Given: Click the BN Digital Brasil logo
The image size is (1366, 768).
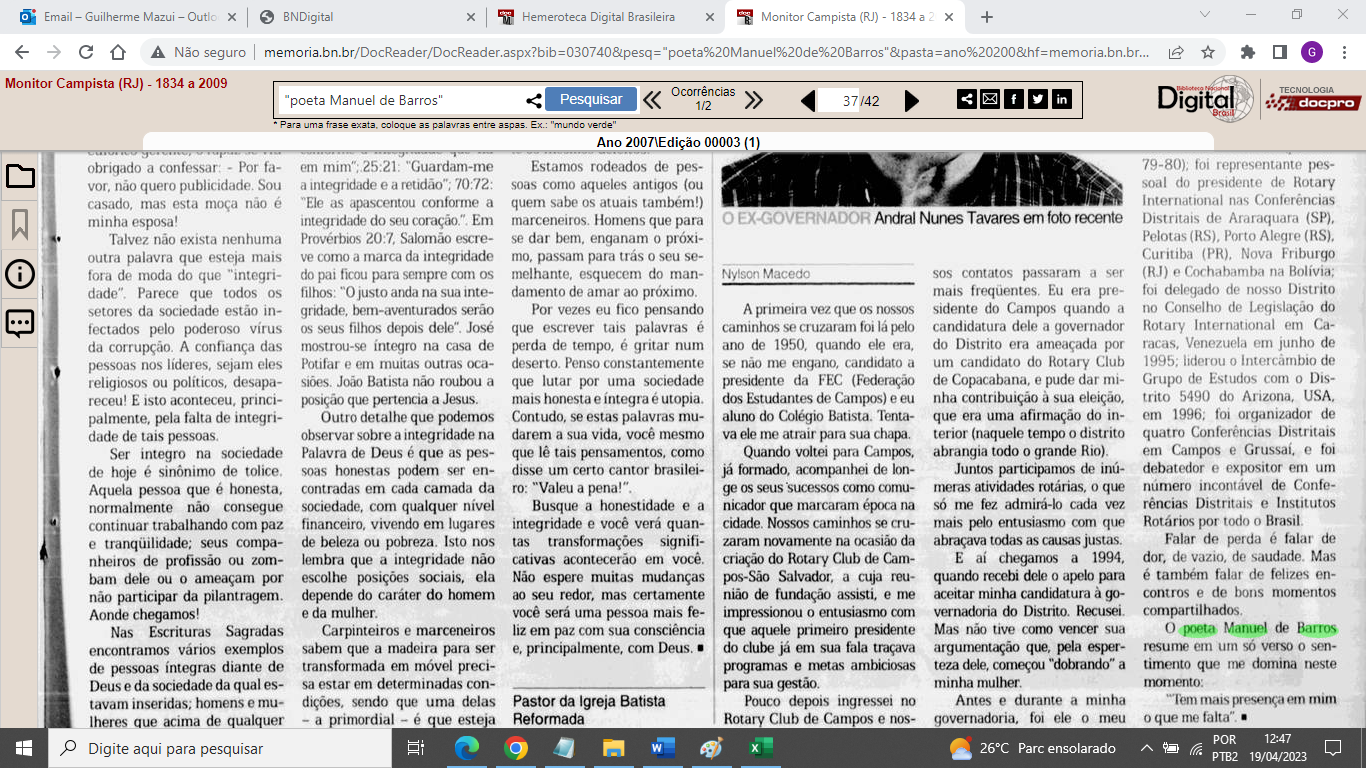Looking at the screenshot, I should tap(1204, 97).
